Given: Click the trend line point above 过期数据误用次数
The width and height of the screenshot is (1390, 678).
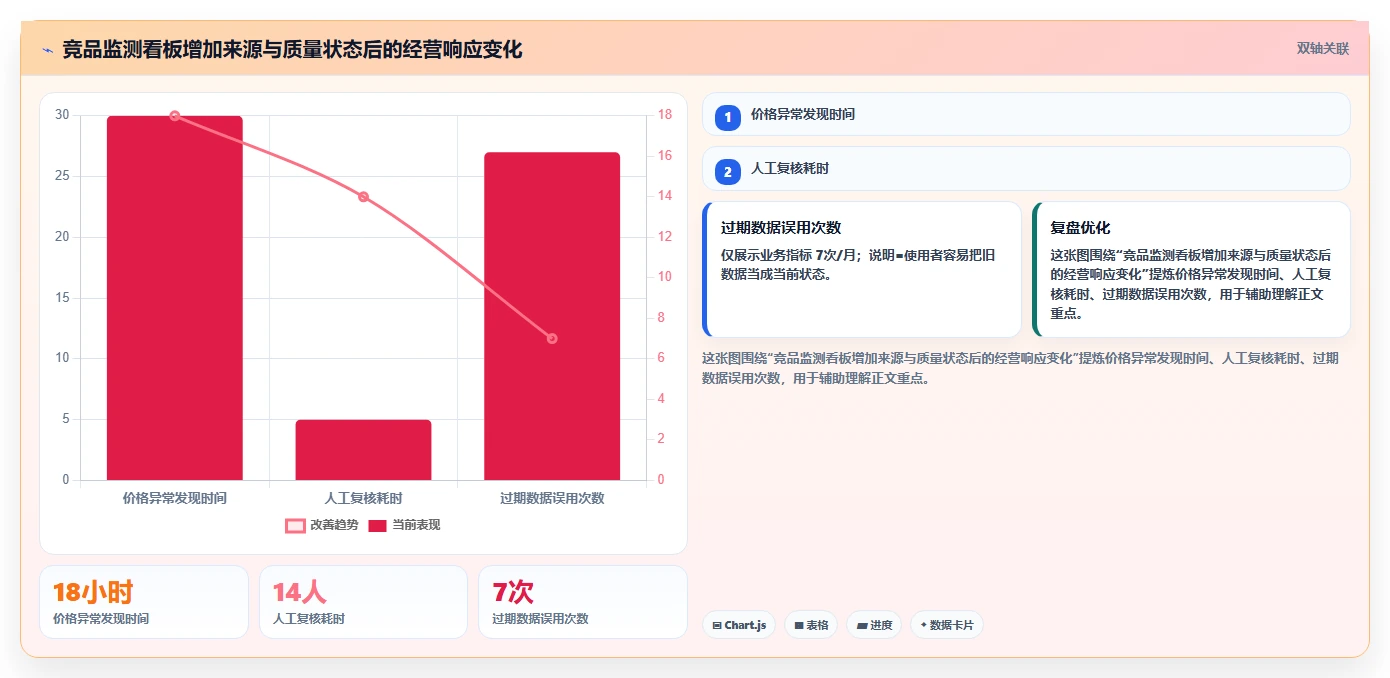Looking at the screenshot, I should point(552,338).
